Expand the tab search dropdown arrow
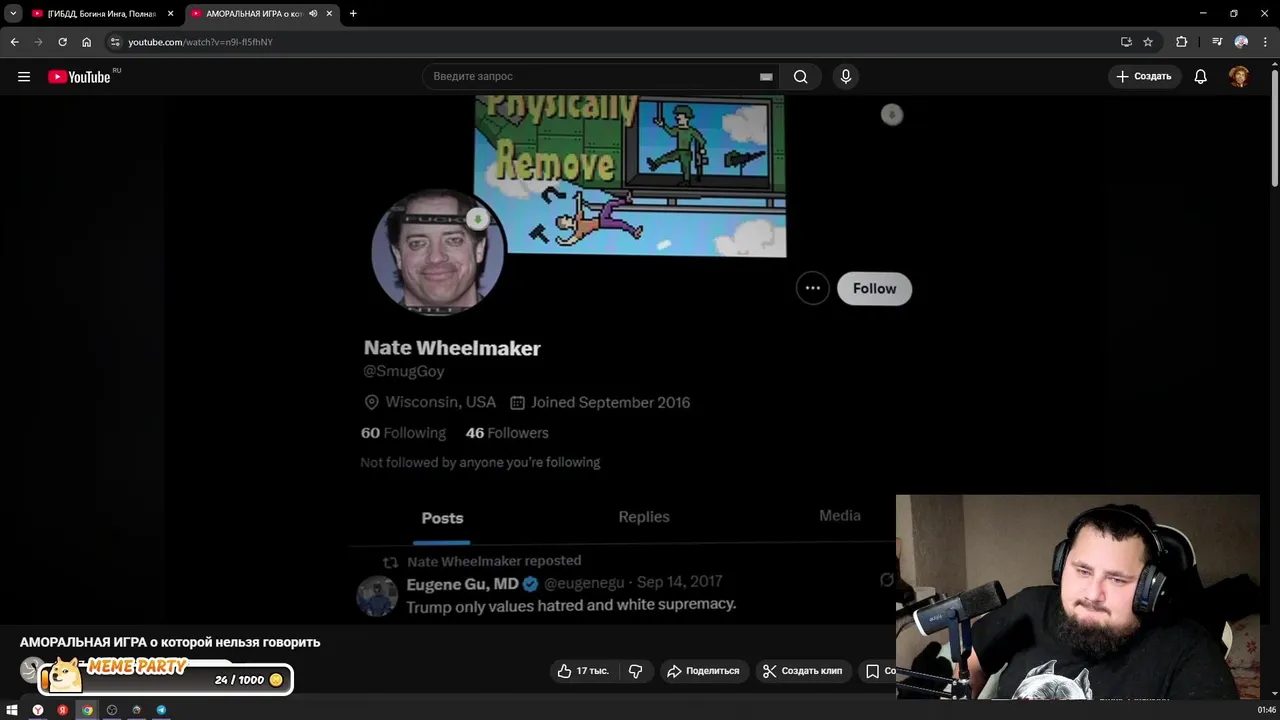 click(x=13, y=14)
